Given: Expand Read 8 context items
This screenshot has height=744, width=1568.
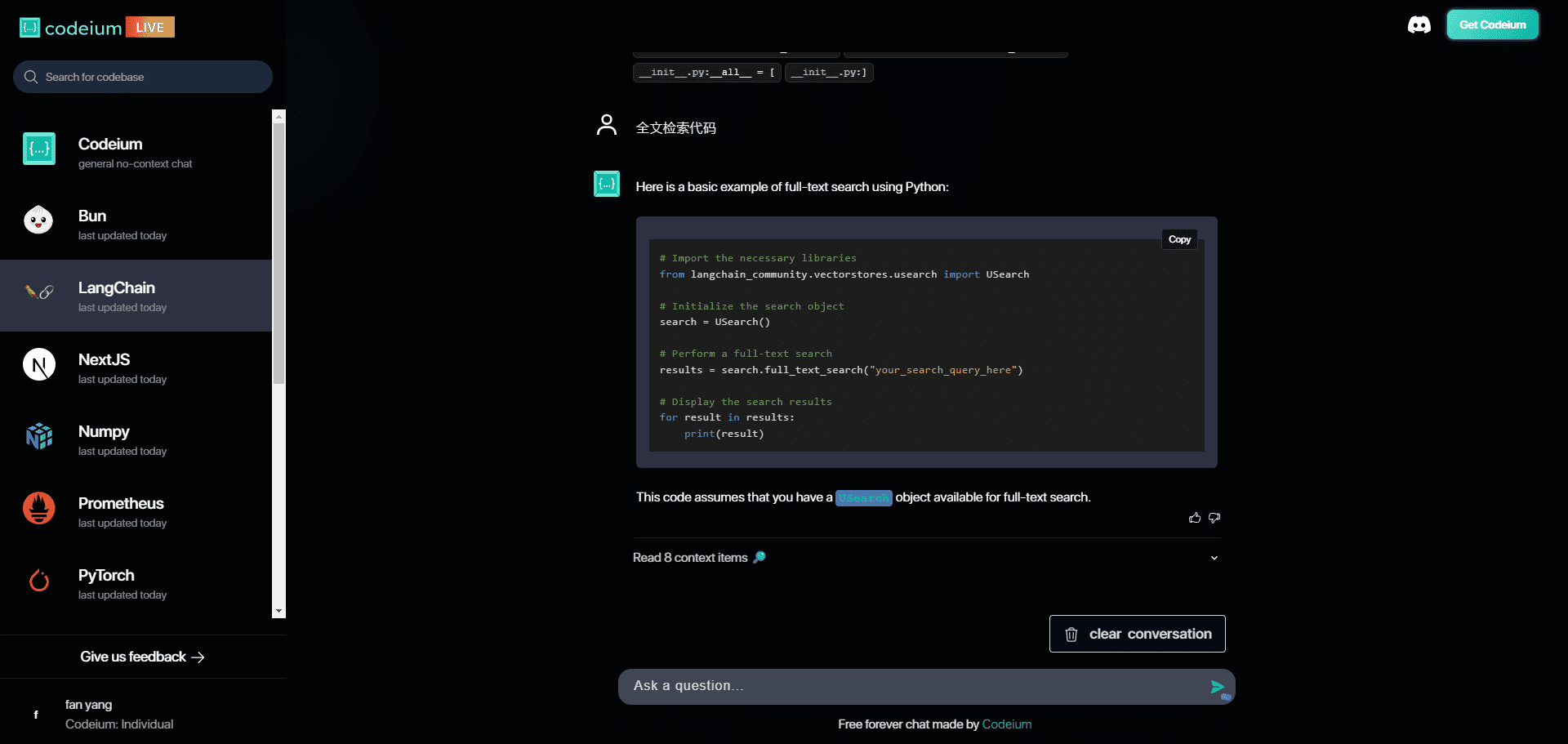Looking at the screenshot, I should [x=926, y=558].
